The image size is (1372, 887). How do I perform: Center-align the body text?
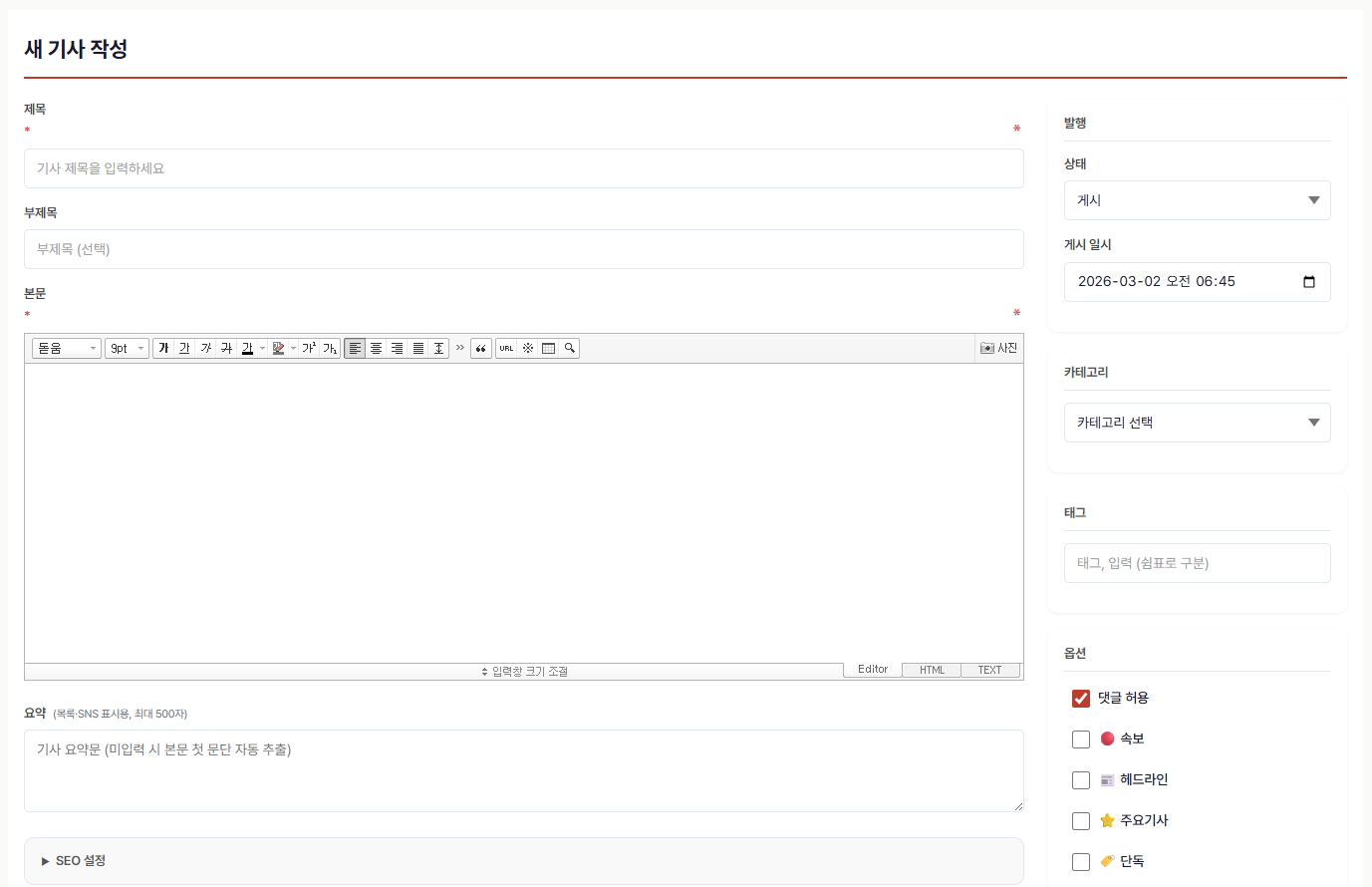click(376, 348)
